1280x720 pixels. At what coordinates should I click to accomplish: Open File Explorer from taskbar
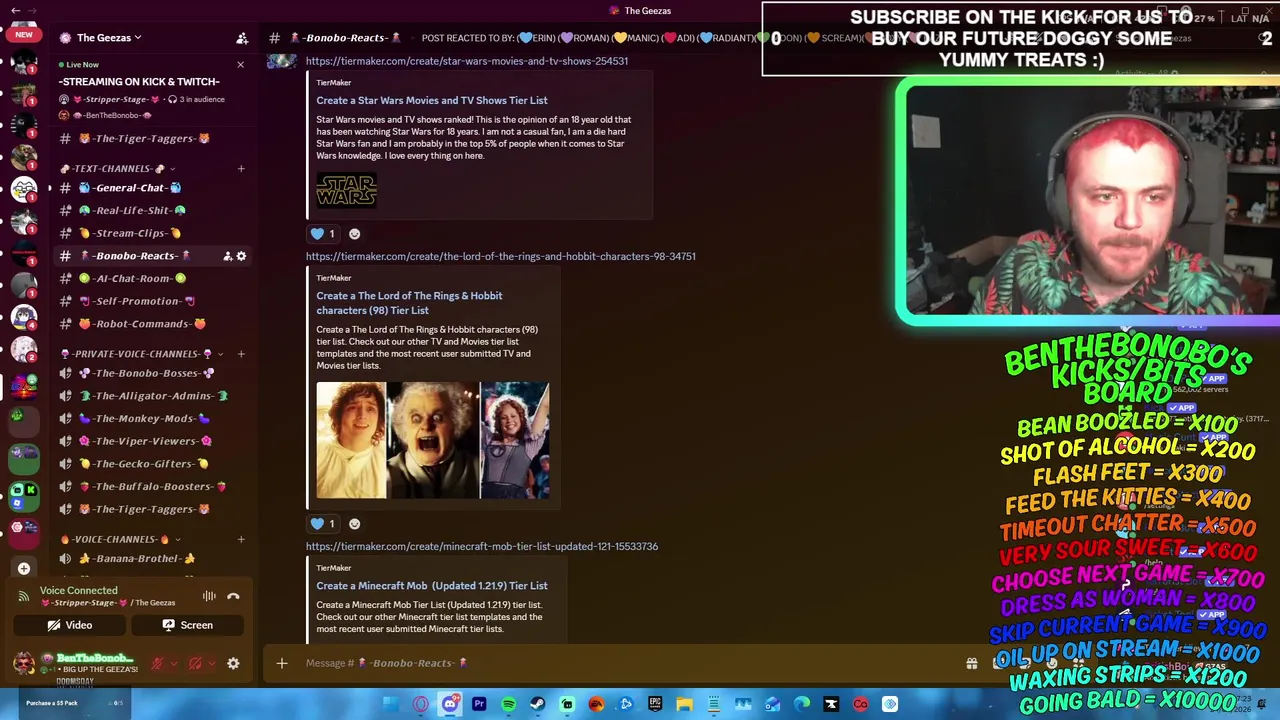pyautogui.click(x=684, y=704)
